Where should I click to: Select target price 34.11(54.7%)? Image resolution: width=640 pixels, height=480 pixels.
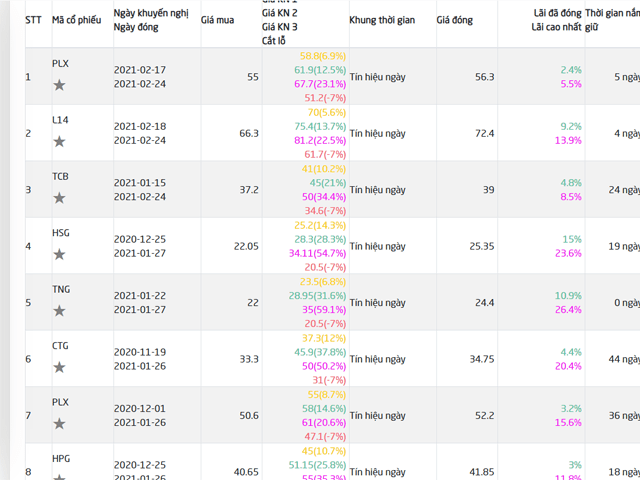point(318,253)
